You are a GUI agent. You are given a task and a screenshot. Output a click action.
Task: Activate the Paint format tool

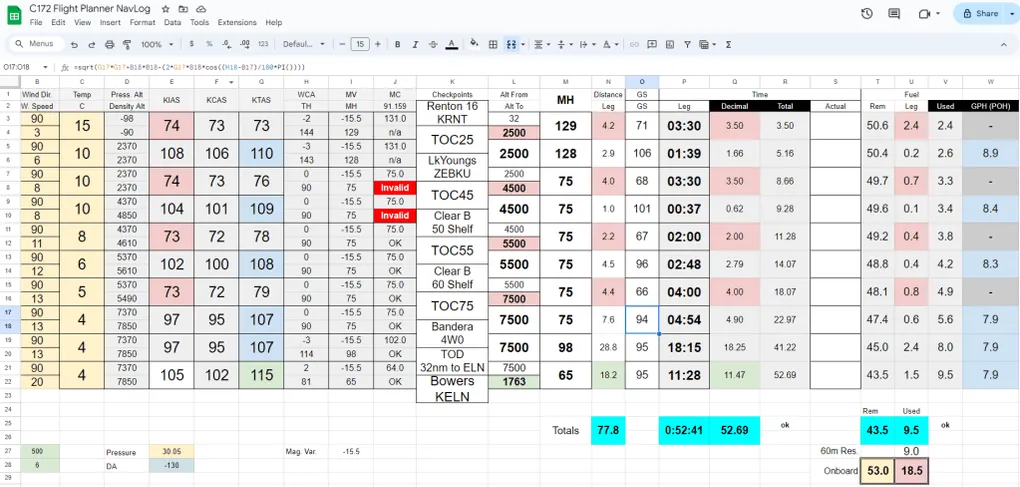point(126,44)
